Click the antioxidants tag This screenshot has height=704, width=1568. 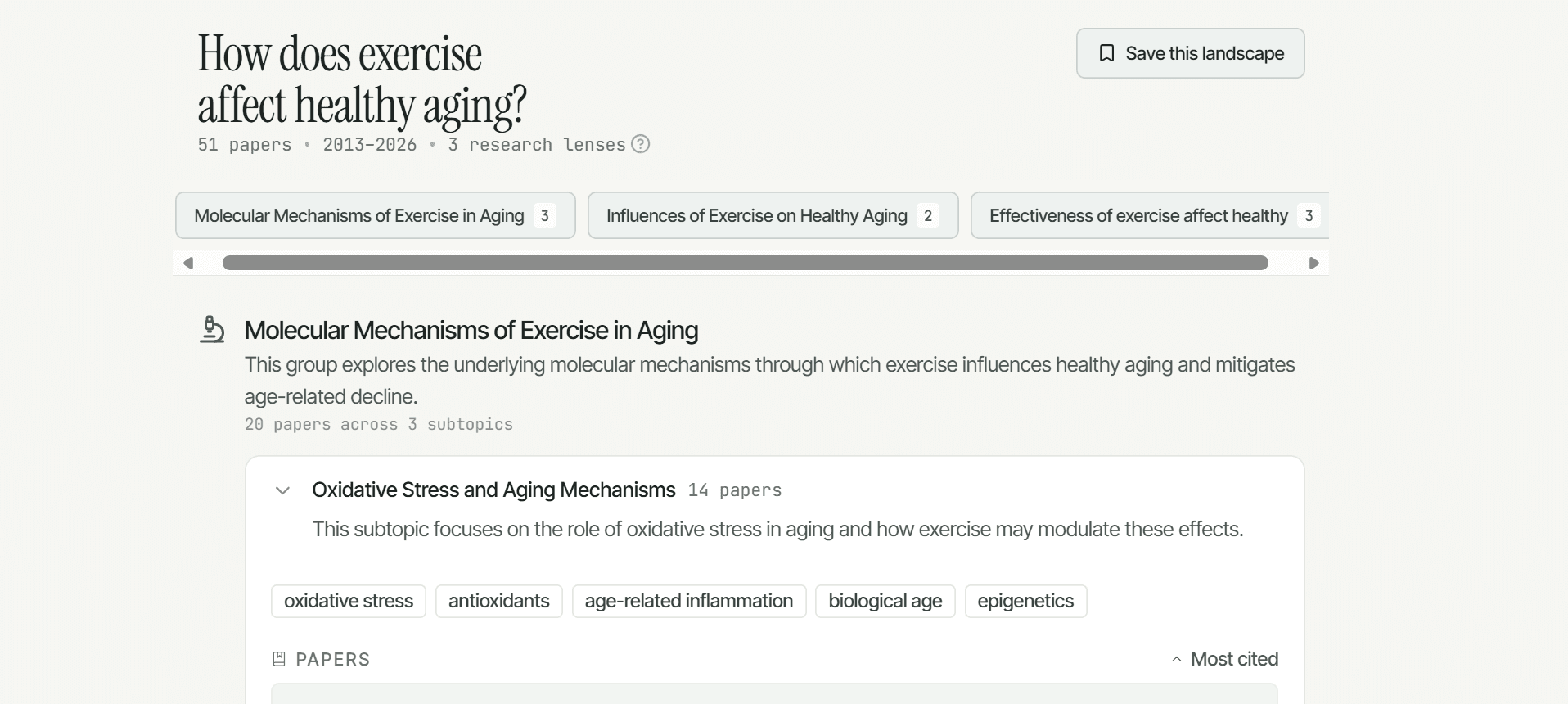pos(499,601)
